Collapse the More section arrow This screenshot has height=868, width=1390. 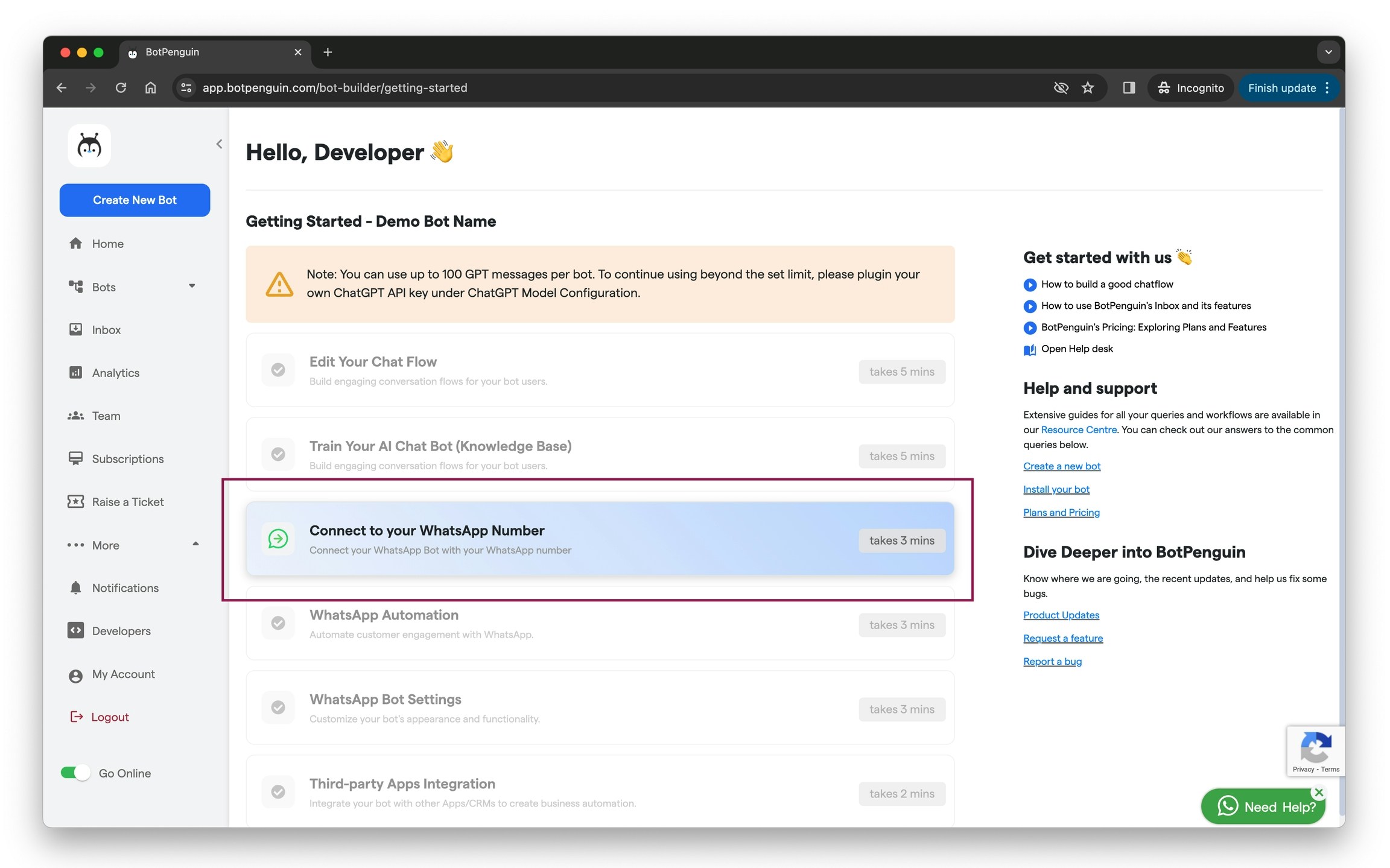click(x=195, y=544)
